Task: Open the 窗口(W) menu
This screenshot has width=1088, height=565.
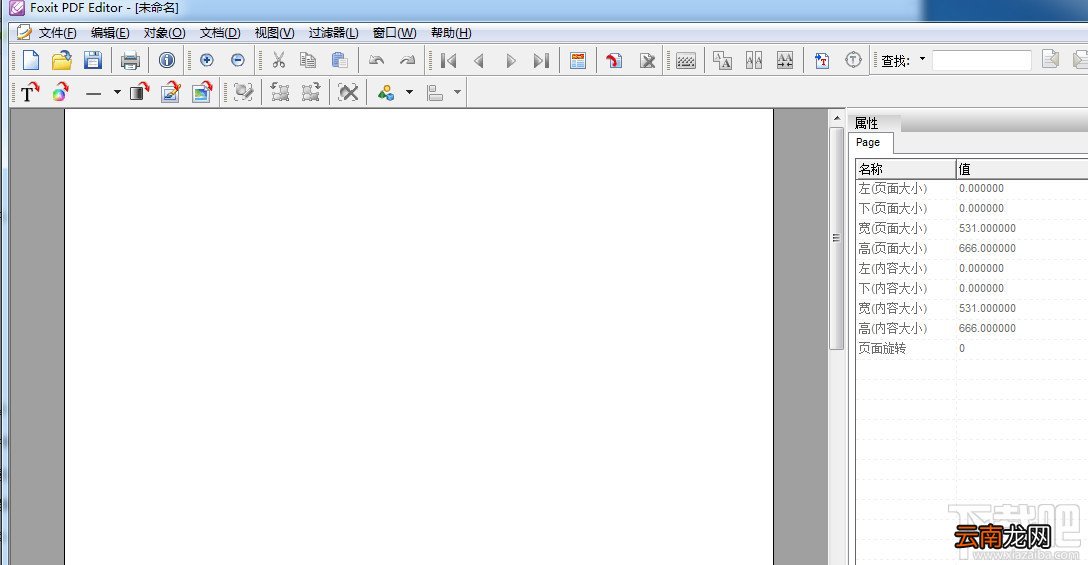Action: [x=394, y=33]
